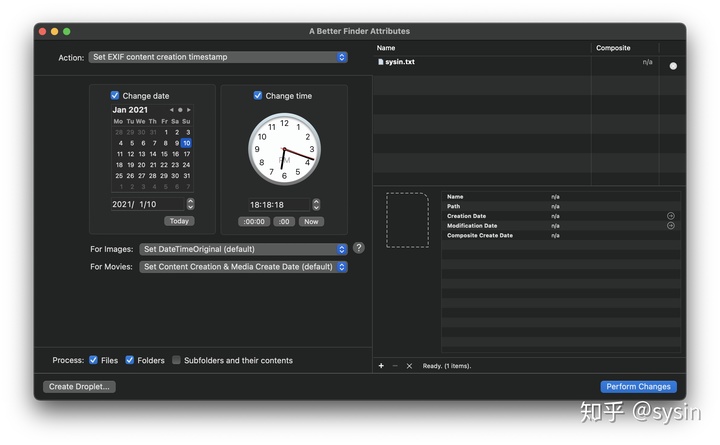Click the plus icon to add files
The width and height of the screenshot is (720, 445).
pyautogui.click(x=381, y=366)
